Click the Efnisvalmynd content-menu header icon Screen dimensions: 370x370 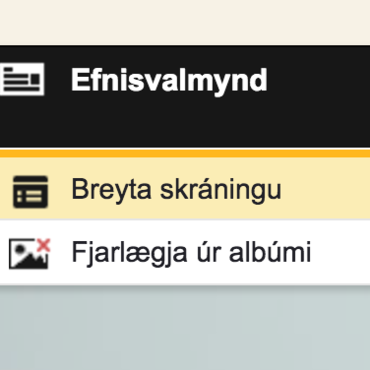click(22, 79)
